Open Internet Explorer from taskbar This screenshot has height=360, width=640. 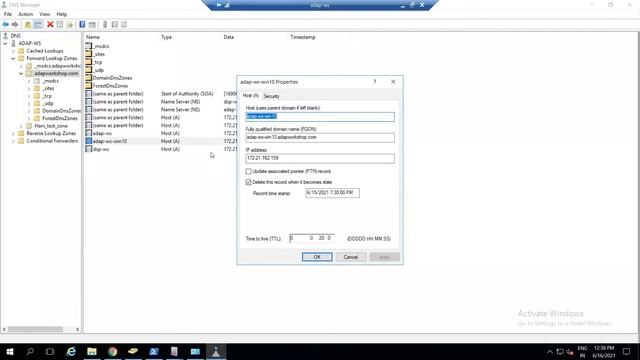pyautogui.click(x=71, y=351)
